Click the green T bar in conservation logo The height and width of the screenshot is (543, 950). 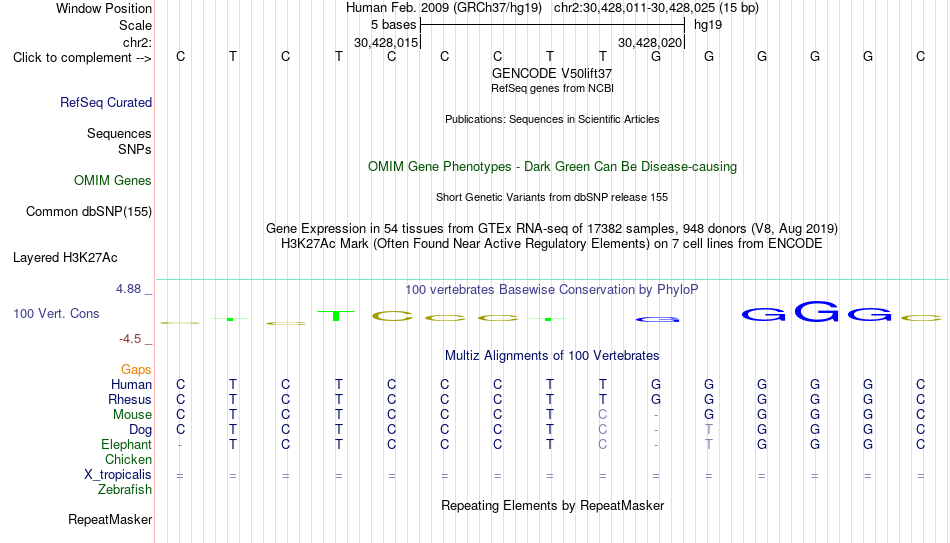[x=336, y=316]
